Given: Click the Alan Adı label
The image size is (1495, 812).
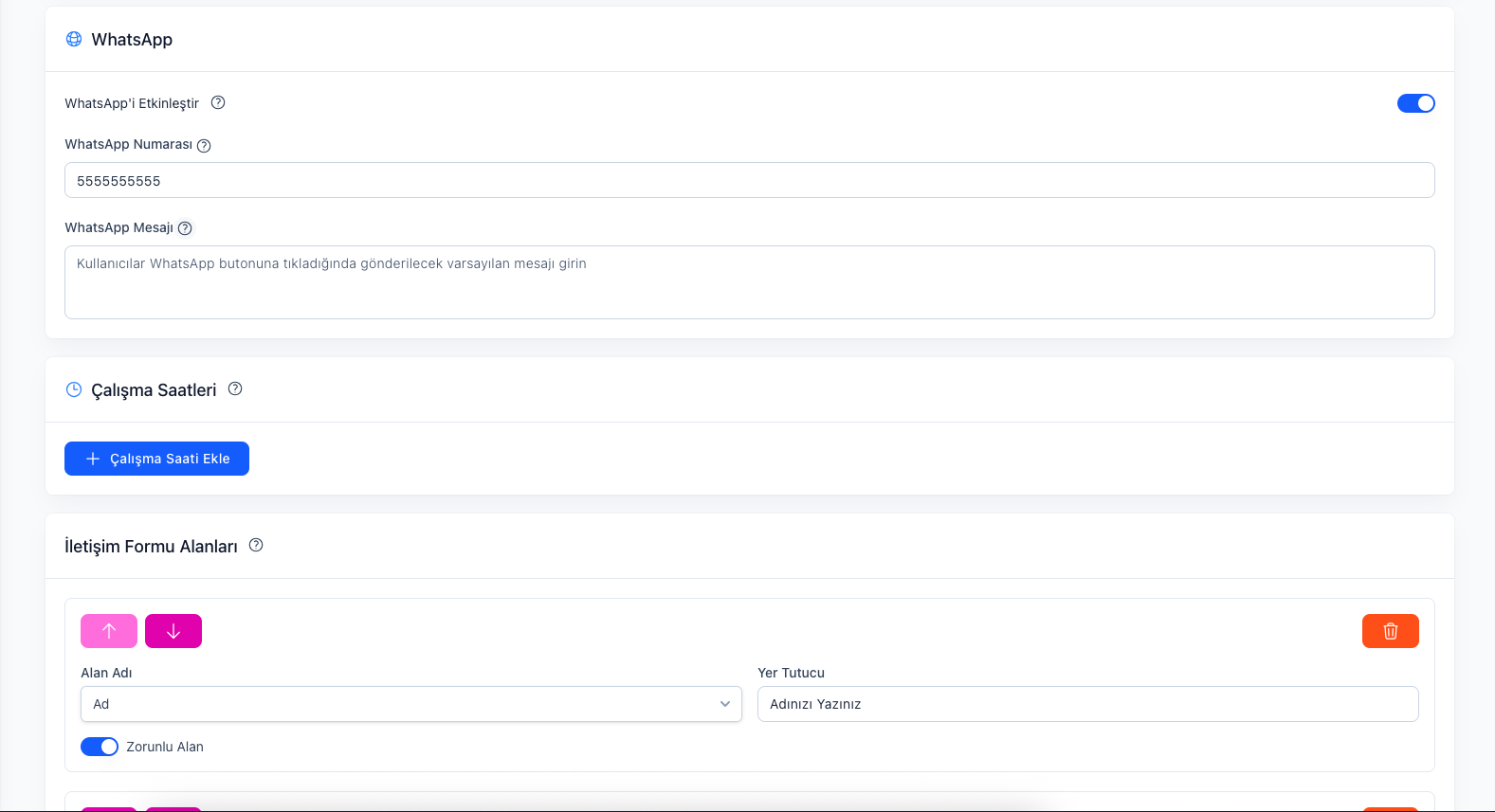Looking at the screenshot, I should point(106,673).
